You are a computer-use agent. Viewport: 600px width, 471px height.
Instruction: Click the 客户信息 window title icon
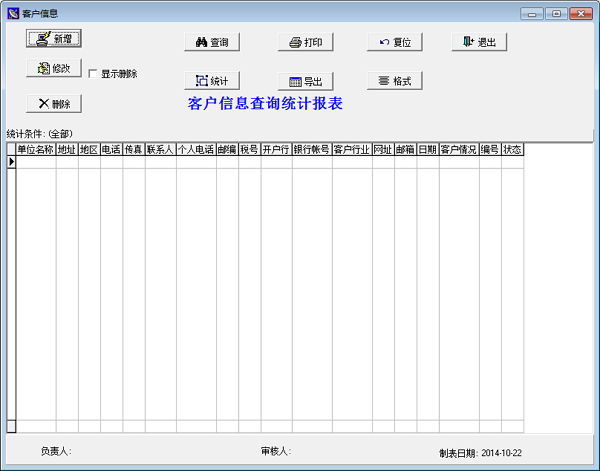pyautogui.click(x=13, y=13)
